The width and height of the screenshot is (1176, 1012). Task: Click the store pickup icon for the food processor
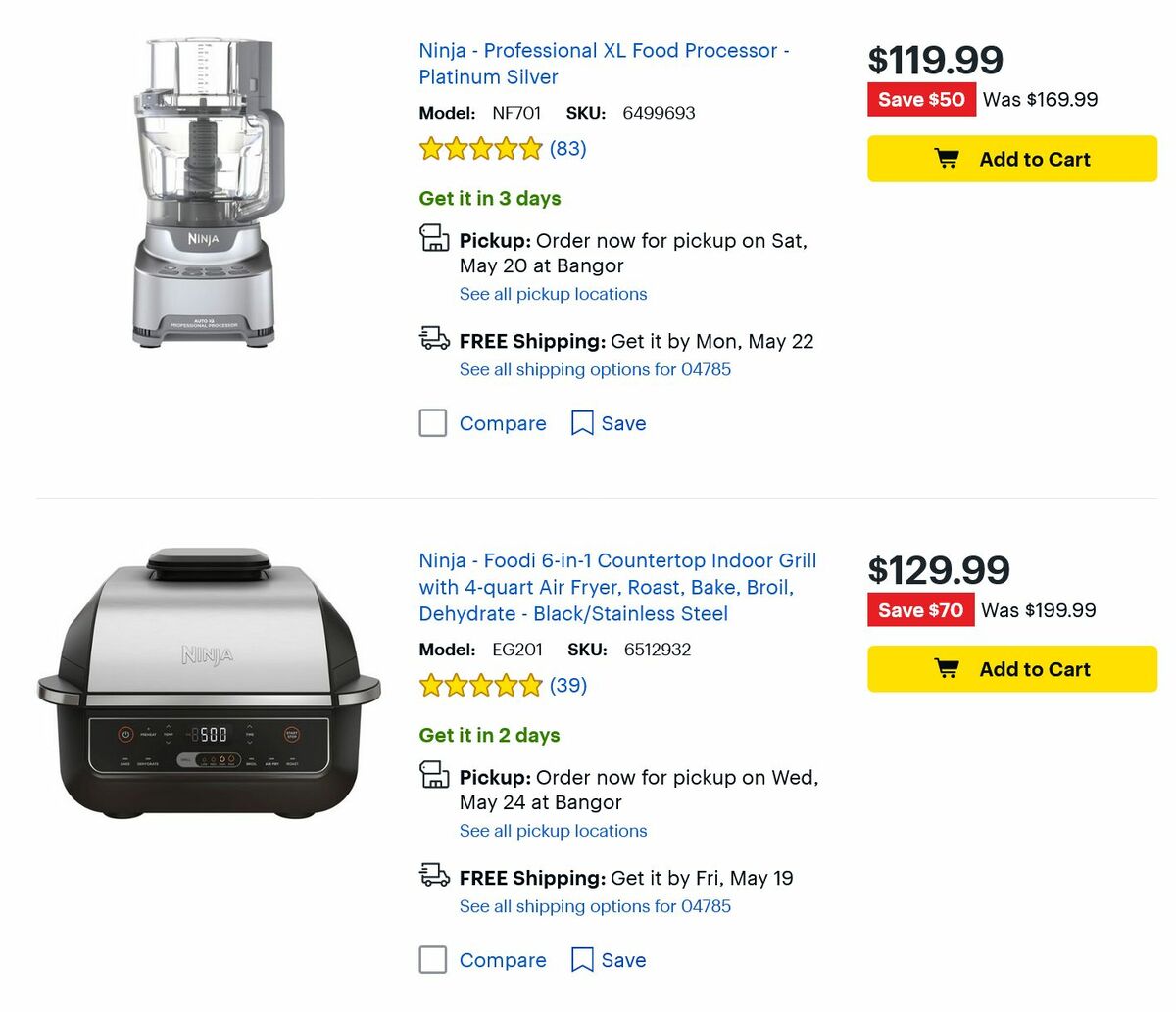(x=434, y=238)
